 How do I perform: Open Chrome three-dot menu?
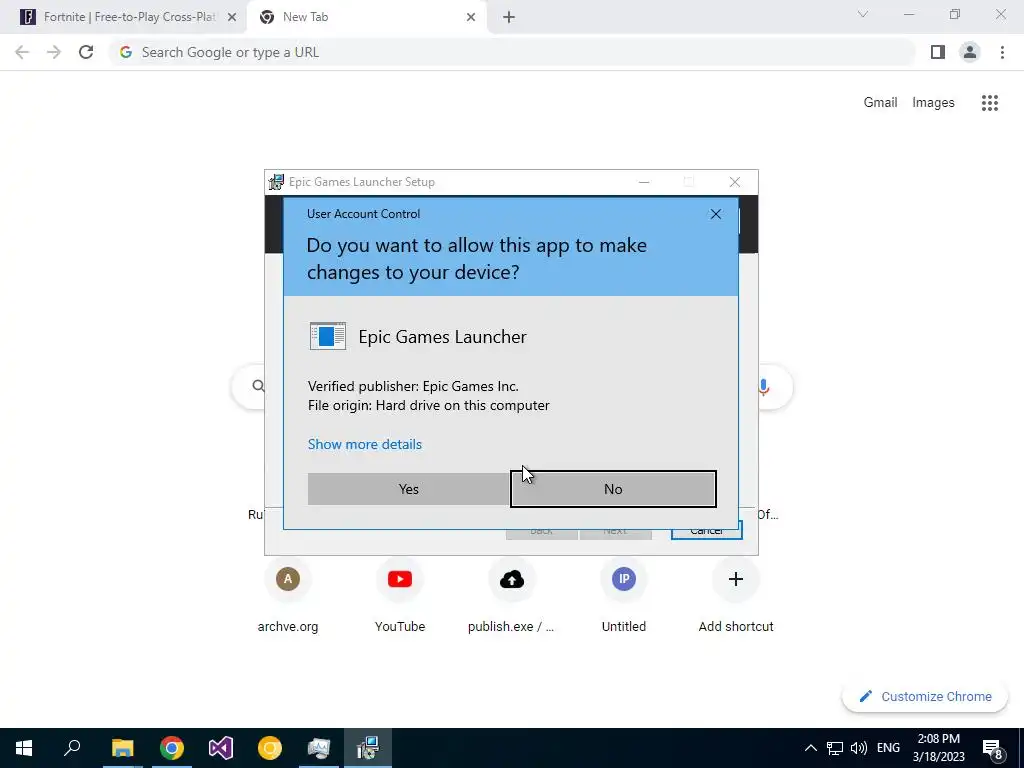pyautogui.click(x=1002, y=52)
